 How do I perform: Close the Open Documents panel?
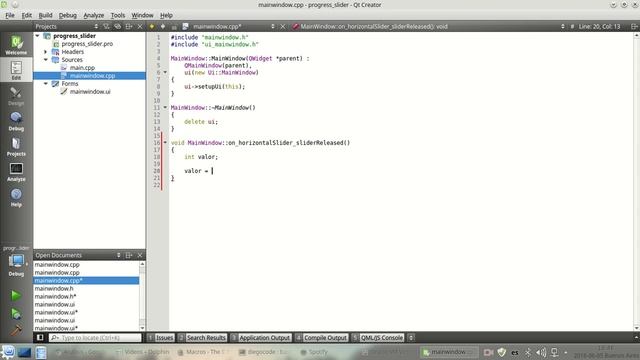coord(140,255)
